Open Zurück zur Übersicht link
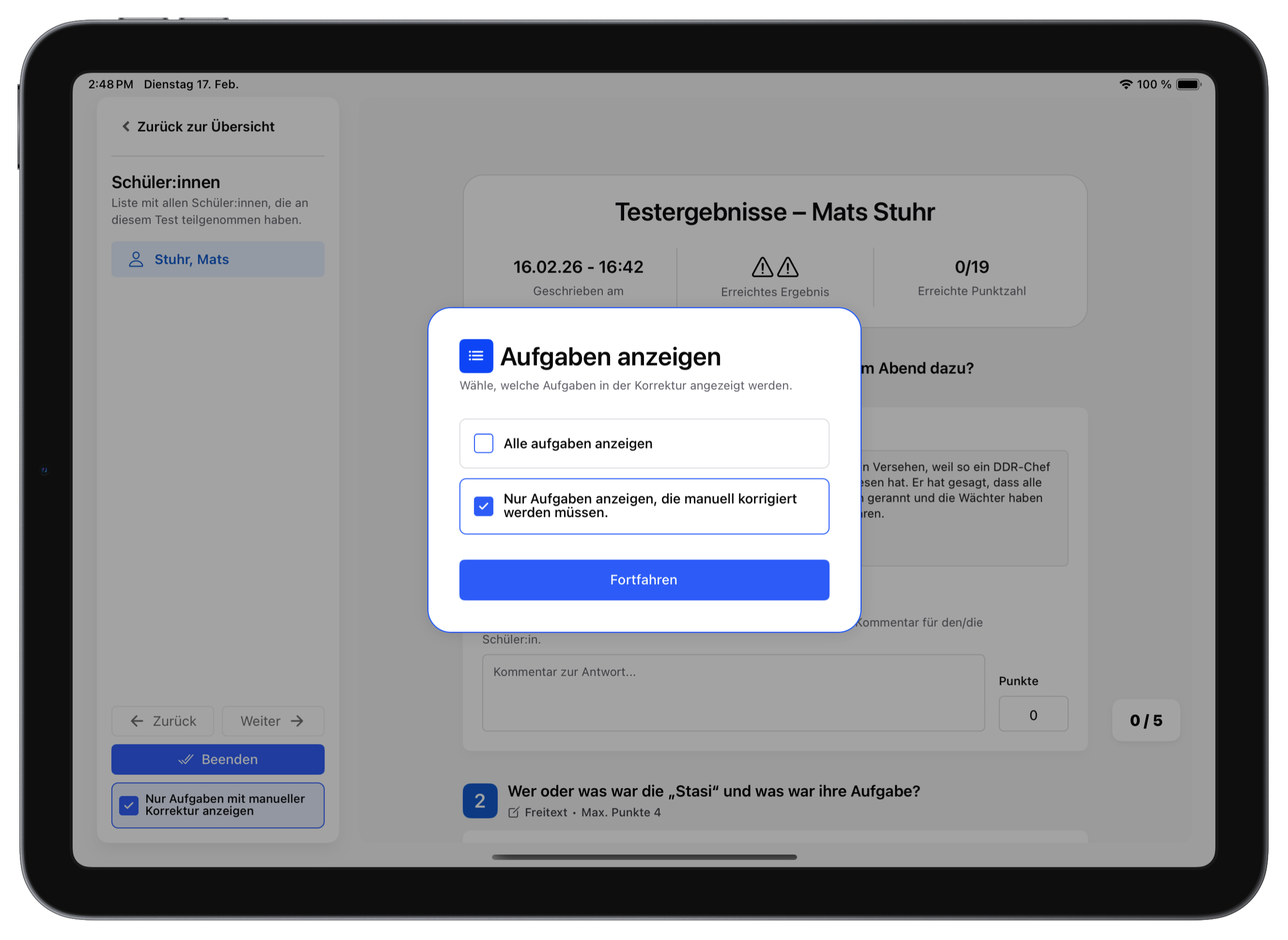This screenshot has height=940, width=1288. pos(205,126)
